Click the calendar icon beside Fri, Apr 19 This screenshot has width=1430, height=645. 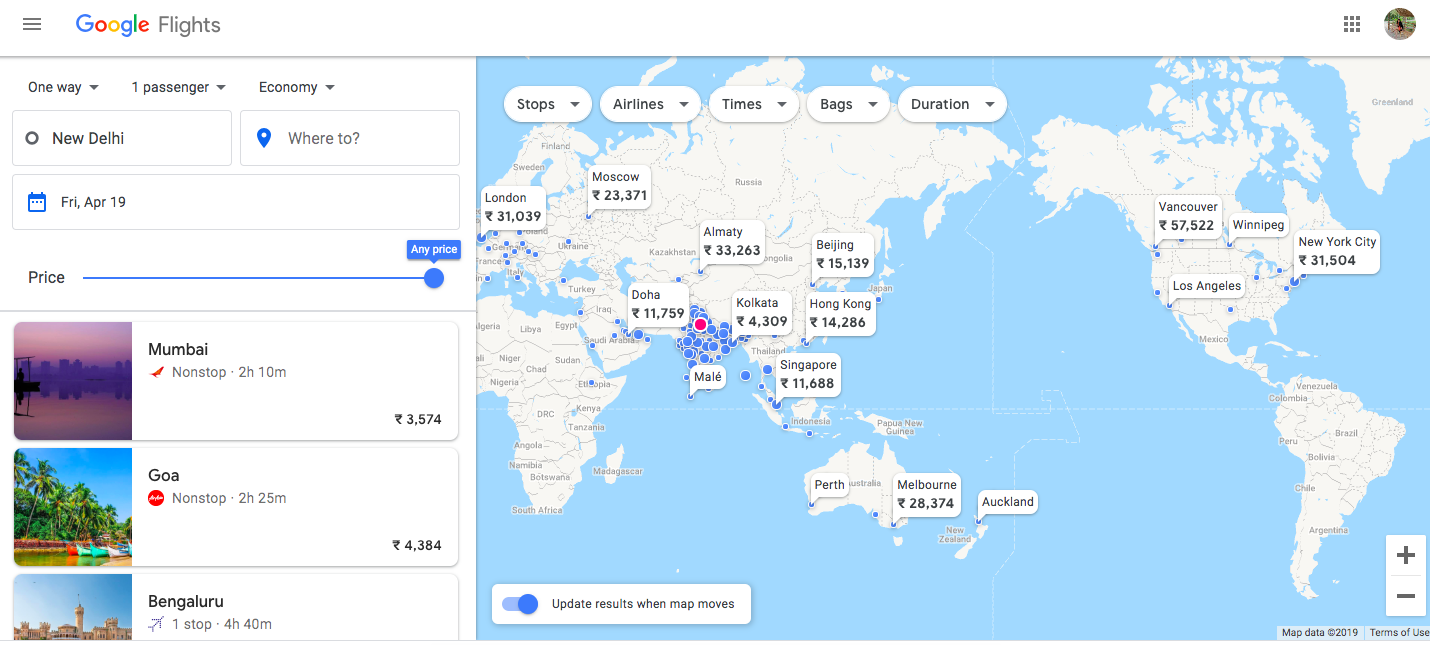tap(37, 202)
